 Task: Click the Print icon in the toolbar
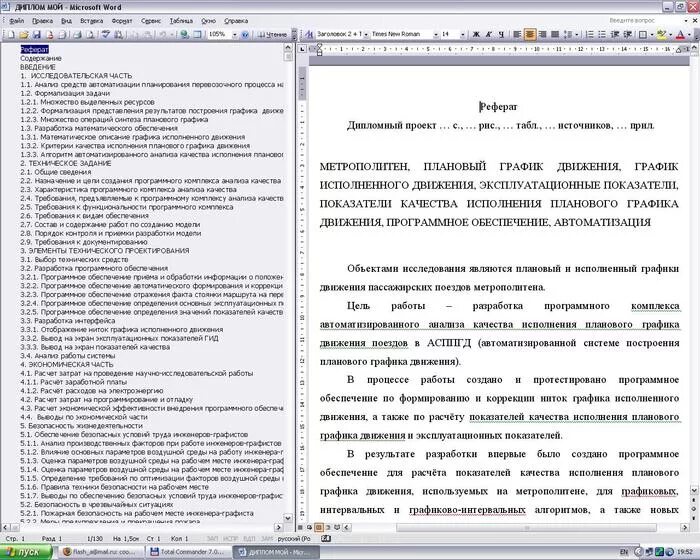(78, 34)
